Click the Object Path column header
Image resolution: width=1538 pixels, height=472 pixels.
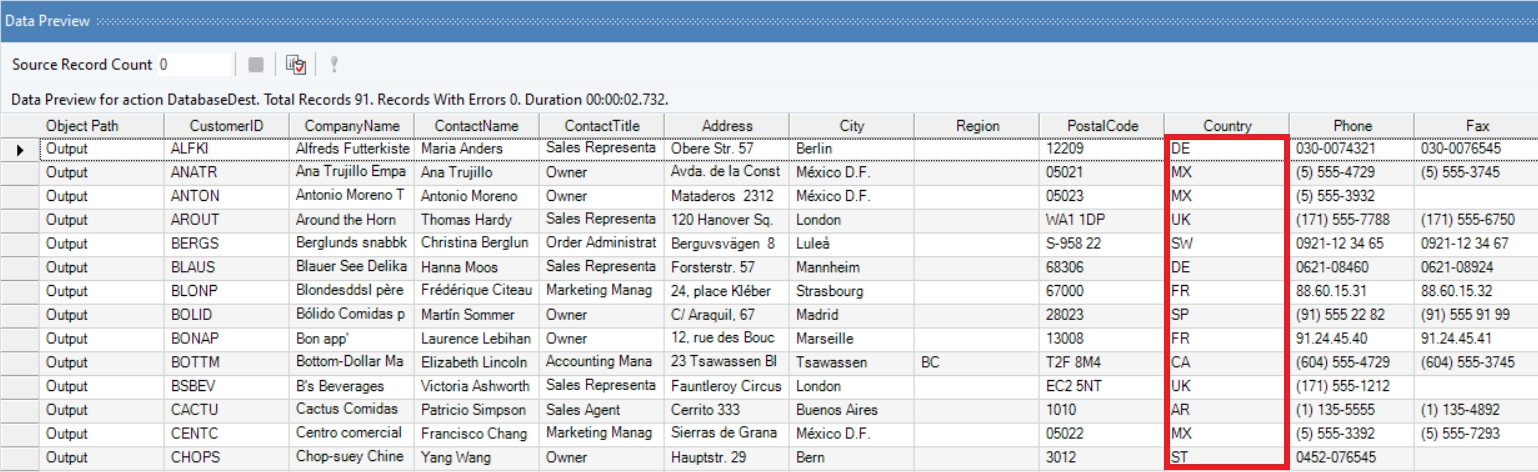tap(81, 126)
